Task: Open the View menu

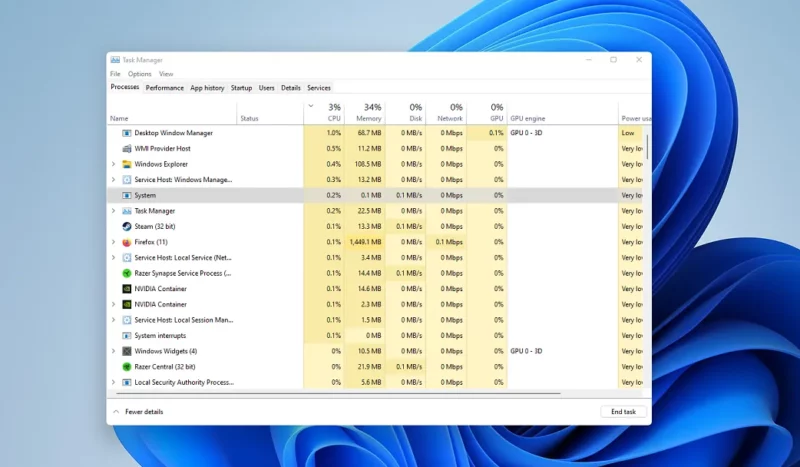Action: pos(166,74)
